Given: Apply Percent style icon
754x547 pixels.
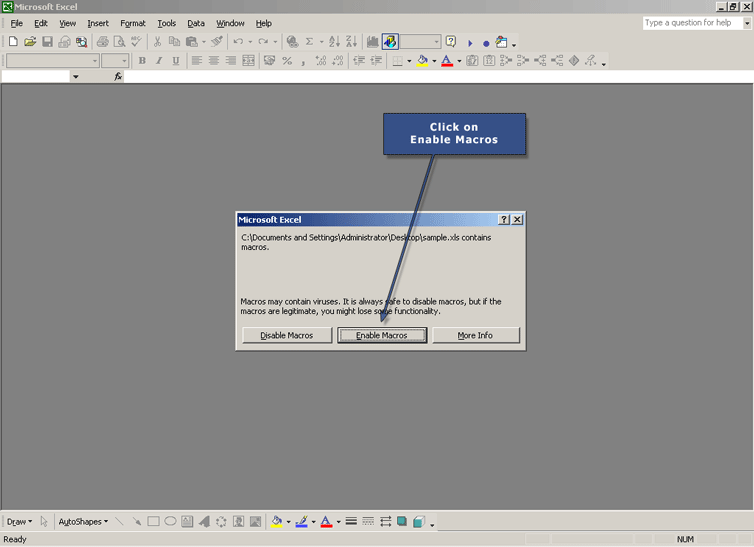Looking at the screenshot, I should 287,61.
